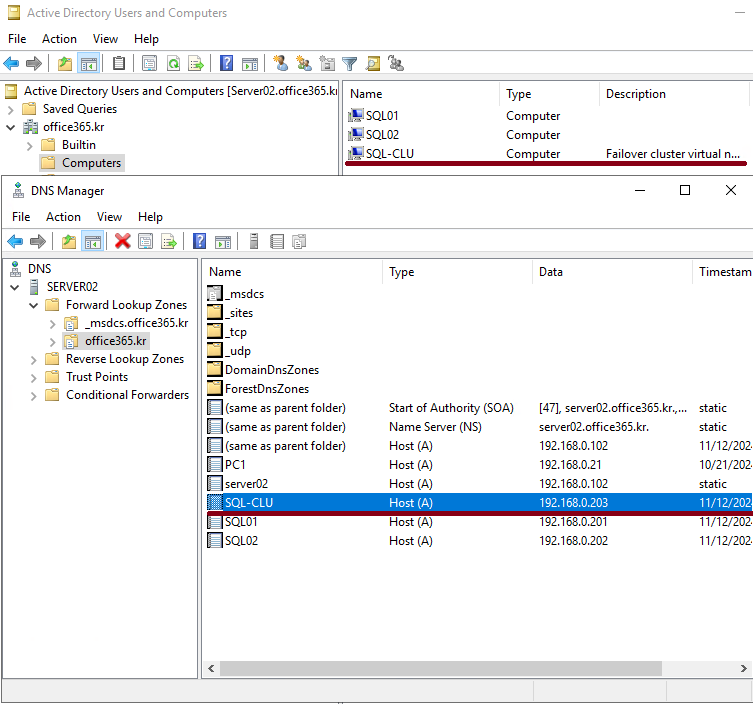Select the SQL02 Host (A) DNS record
Screen dimensions: 753x704
(x=478, y=541)
